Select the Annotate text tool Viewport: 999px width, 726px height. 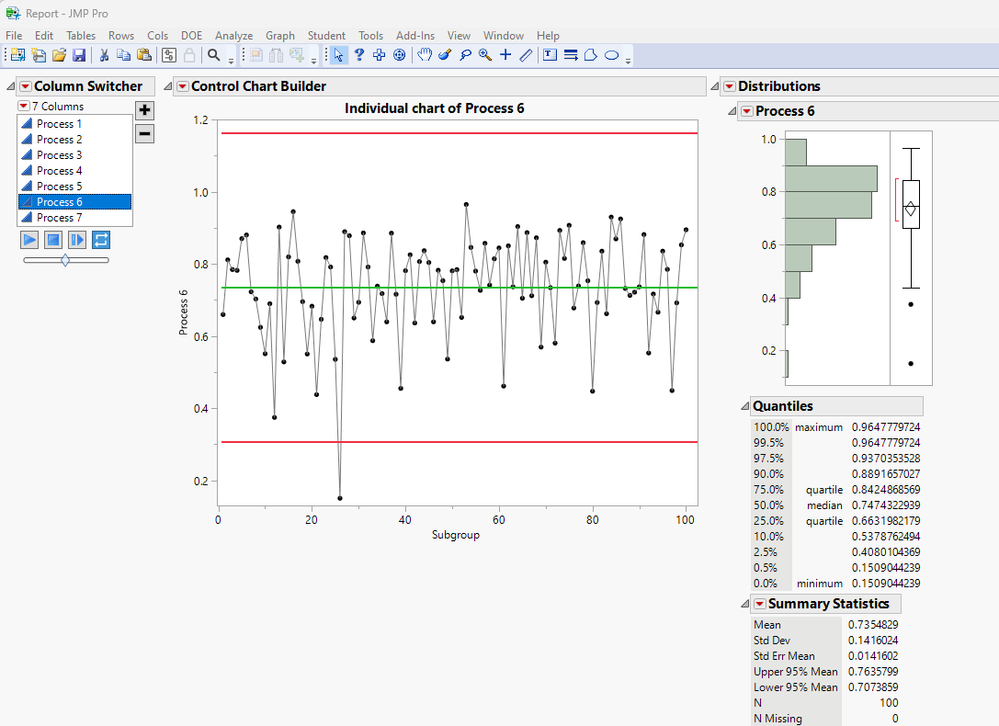[x=549, y=55]
